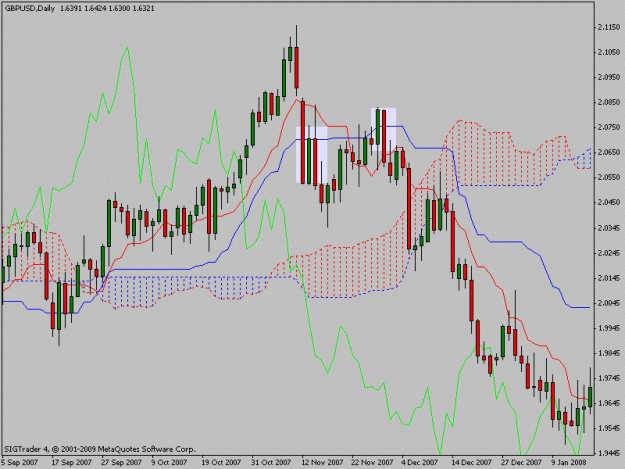The height and width of the screenshot is (469, 625).
Task: Click the GBPUSD,Daily chart title
Action: (x=29, y=8)
